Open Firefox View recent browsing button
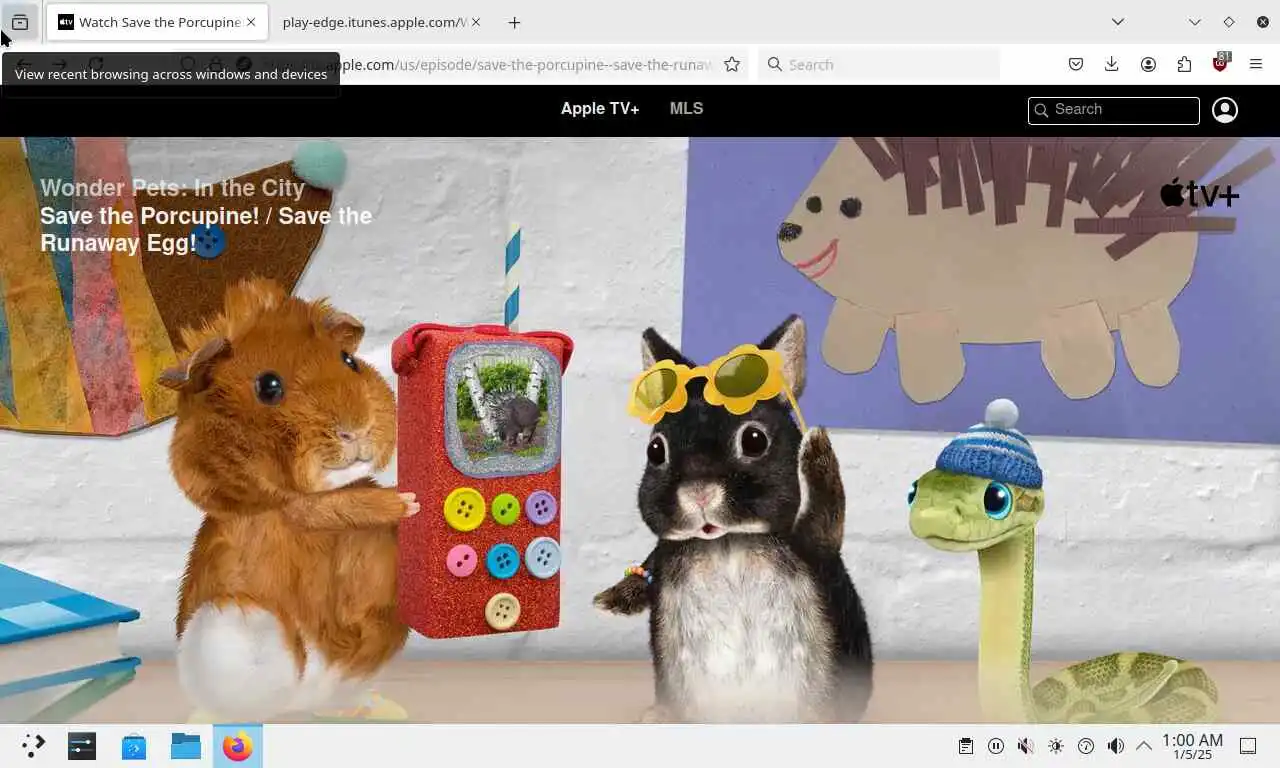This screenshot has width=1280, height=768. (20, 22)
